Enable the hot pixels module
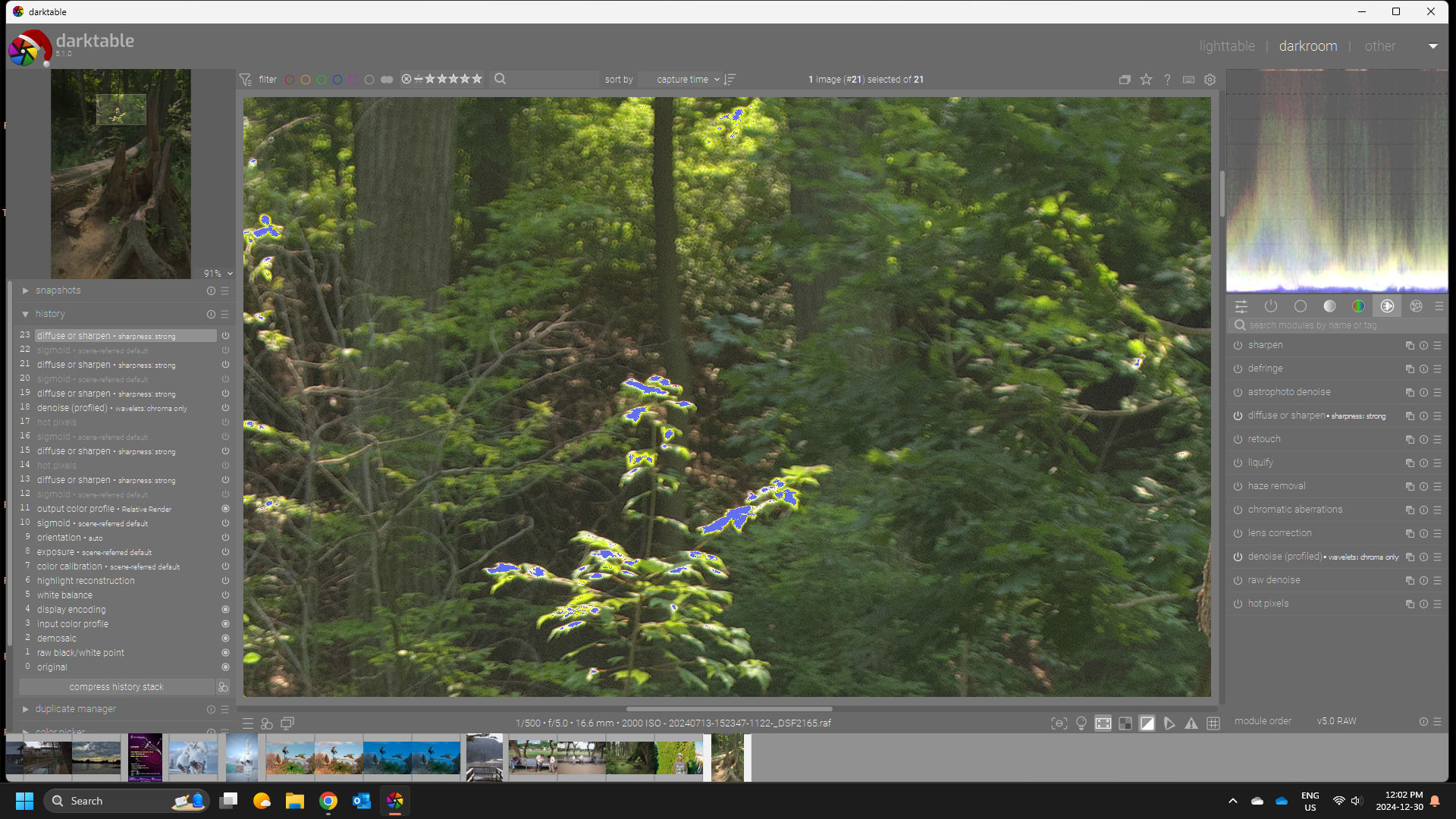This screenshot has height=819, width=1456. coord(1238,604)
